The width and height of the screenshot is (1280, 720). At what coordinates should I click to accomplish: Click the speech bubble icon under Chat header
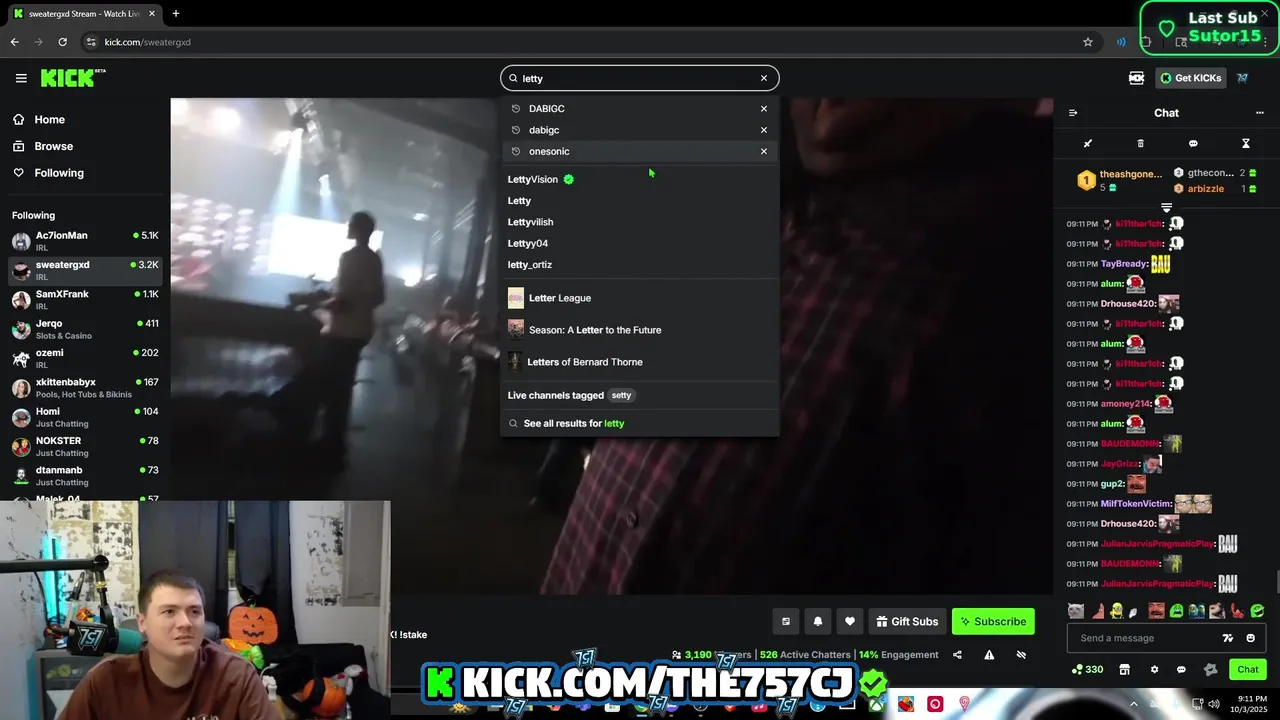pos(1193,144)
